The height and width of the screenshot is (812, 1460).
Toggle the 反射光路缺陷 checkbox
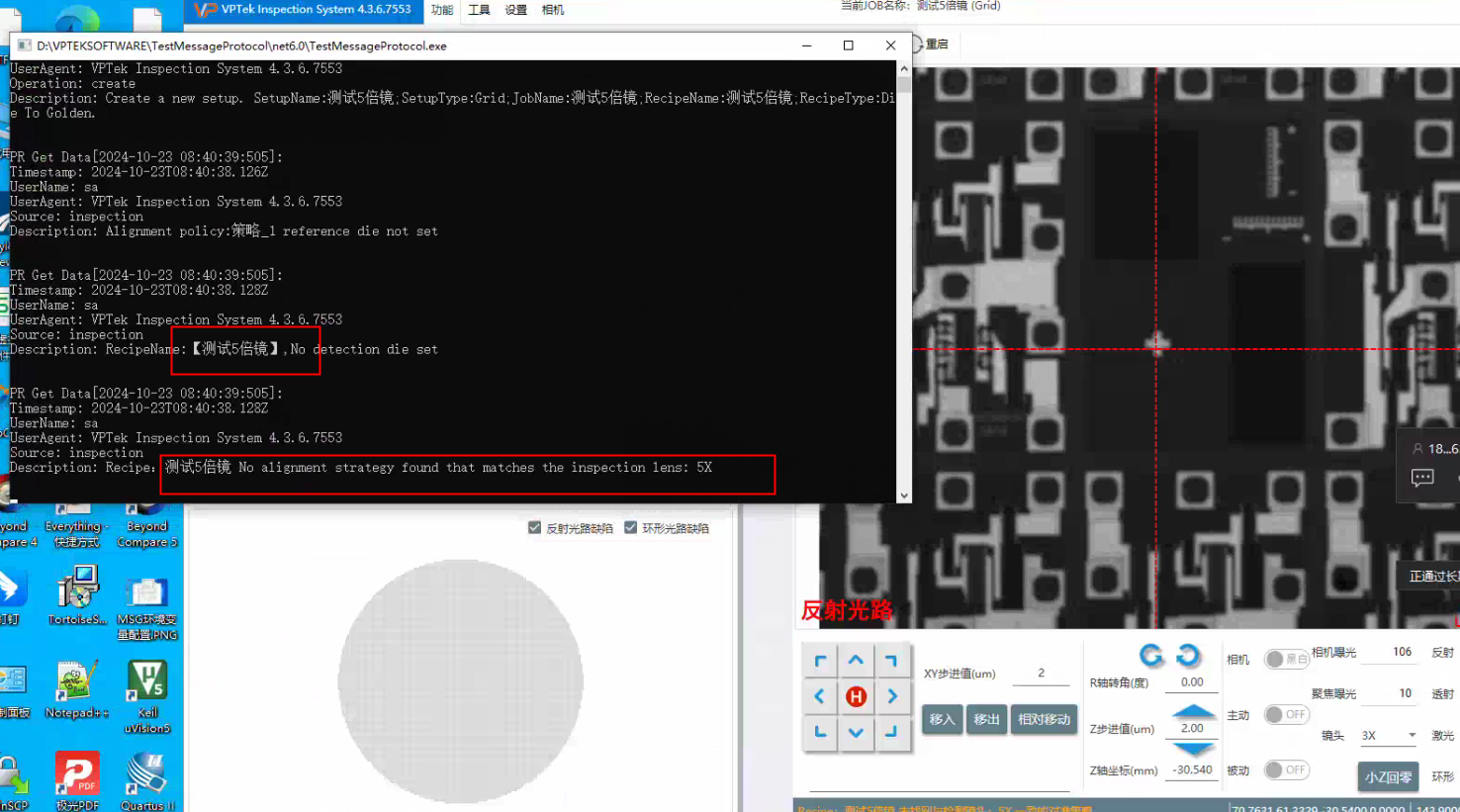click(535, 528)
